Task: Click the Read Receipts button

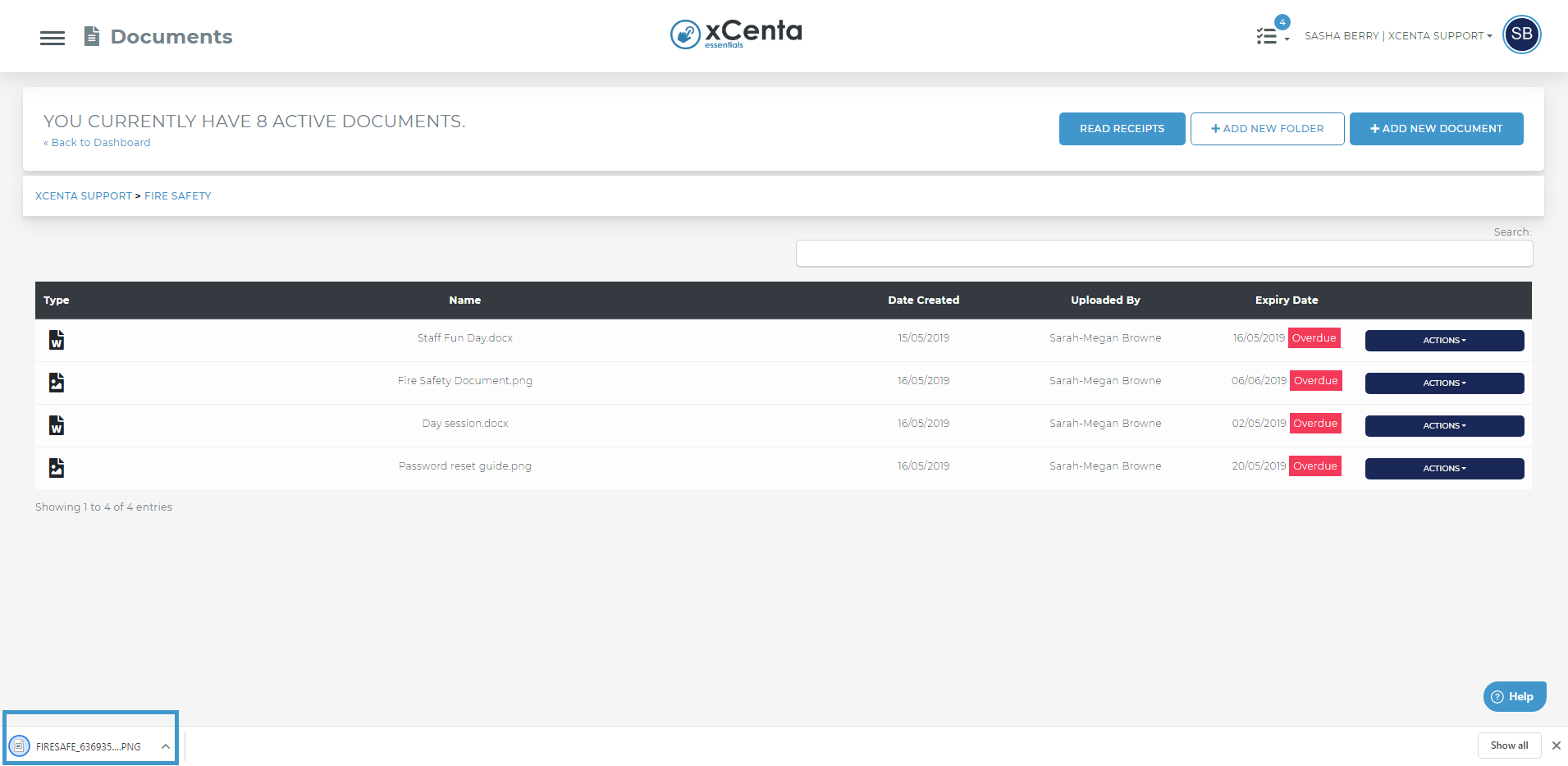Action: click(1122, 129)
